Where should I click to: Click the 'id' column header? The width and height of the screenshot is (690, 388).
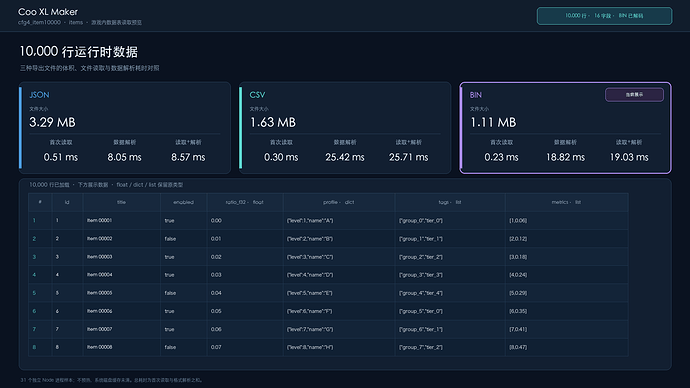(x=67, y=202)
